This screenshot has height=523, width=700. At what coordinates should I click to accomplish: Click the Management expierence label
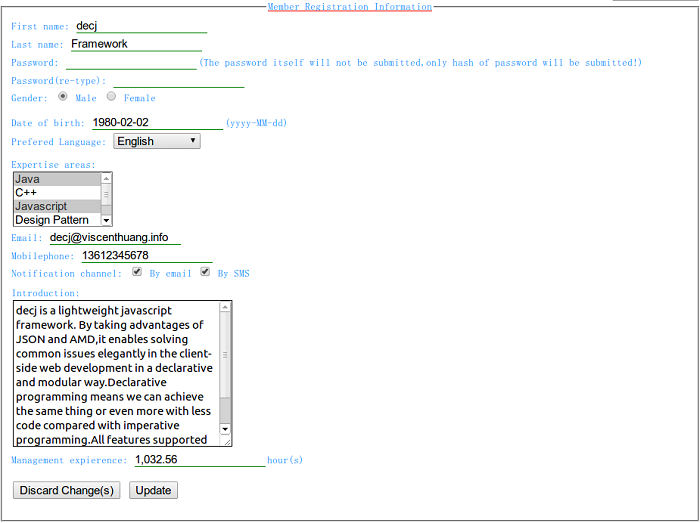[x=69, y=460]
